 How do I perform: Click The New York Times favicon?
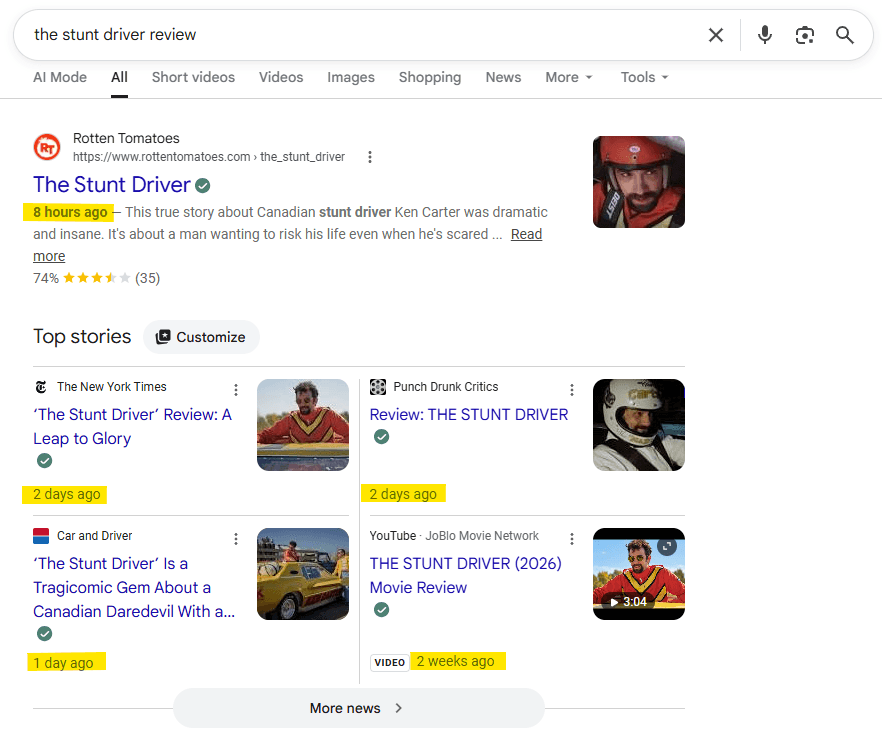click(41, 387)
